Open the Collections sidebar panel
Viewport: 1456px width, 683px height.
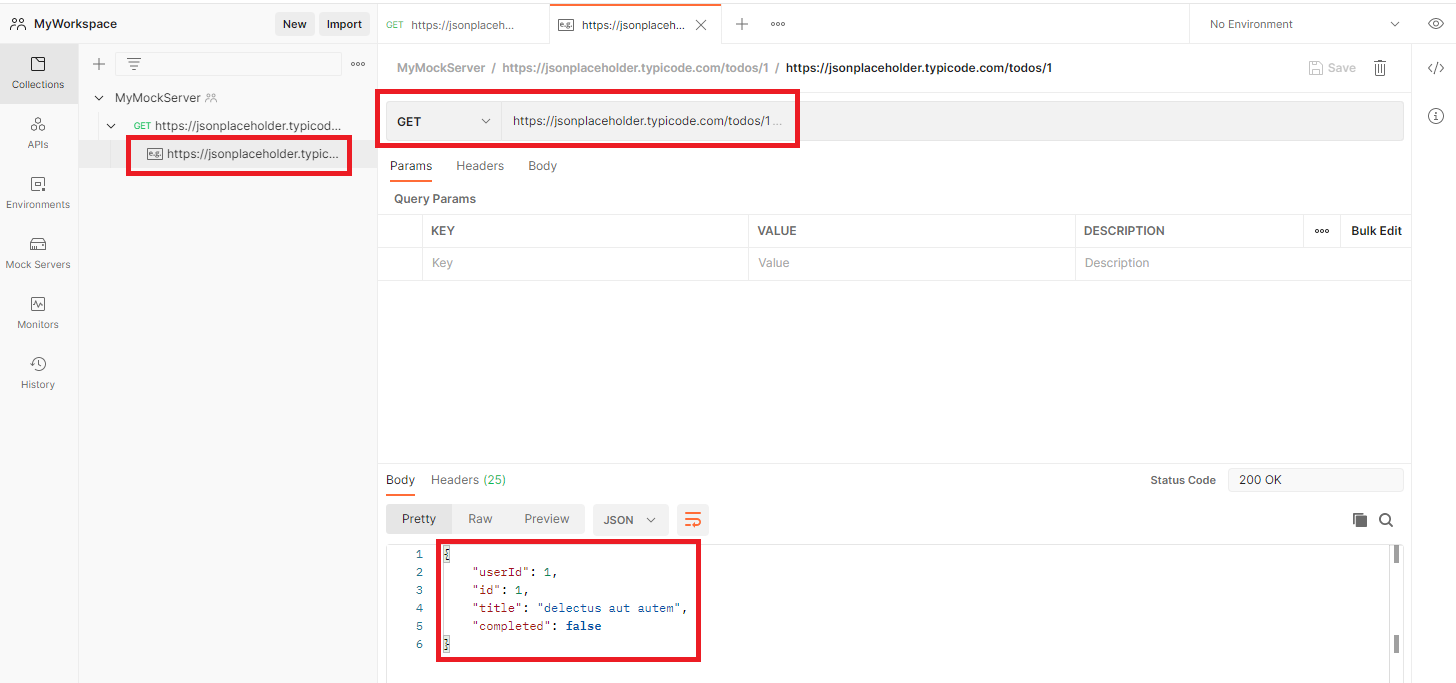coord(38,74)
